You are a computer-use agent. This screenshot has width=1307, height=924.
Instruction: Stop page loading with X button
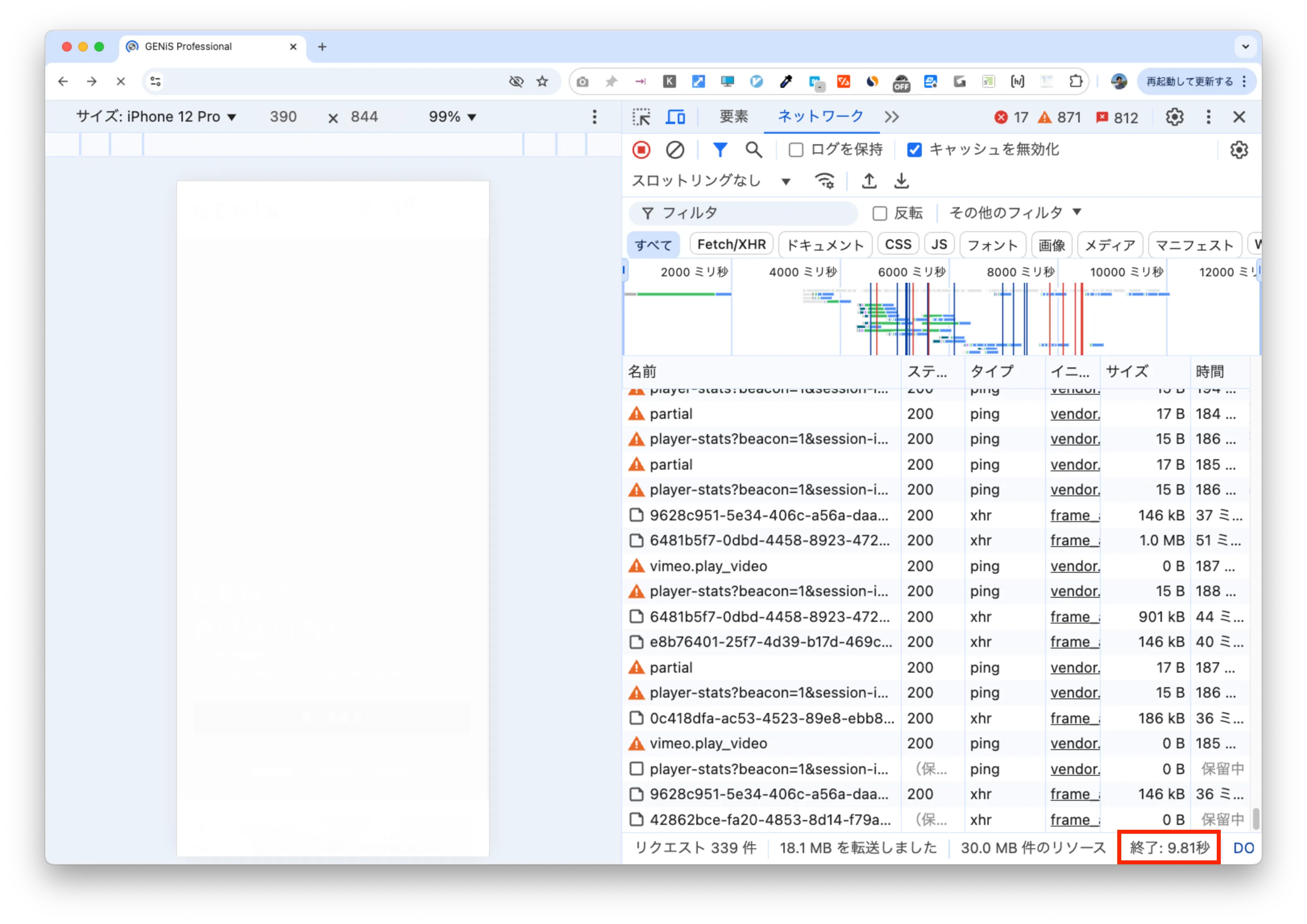[x=121, y=81]
